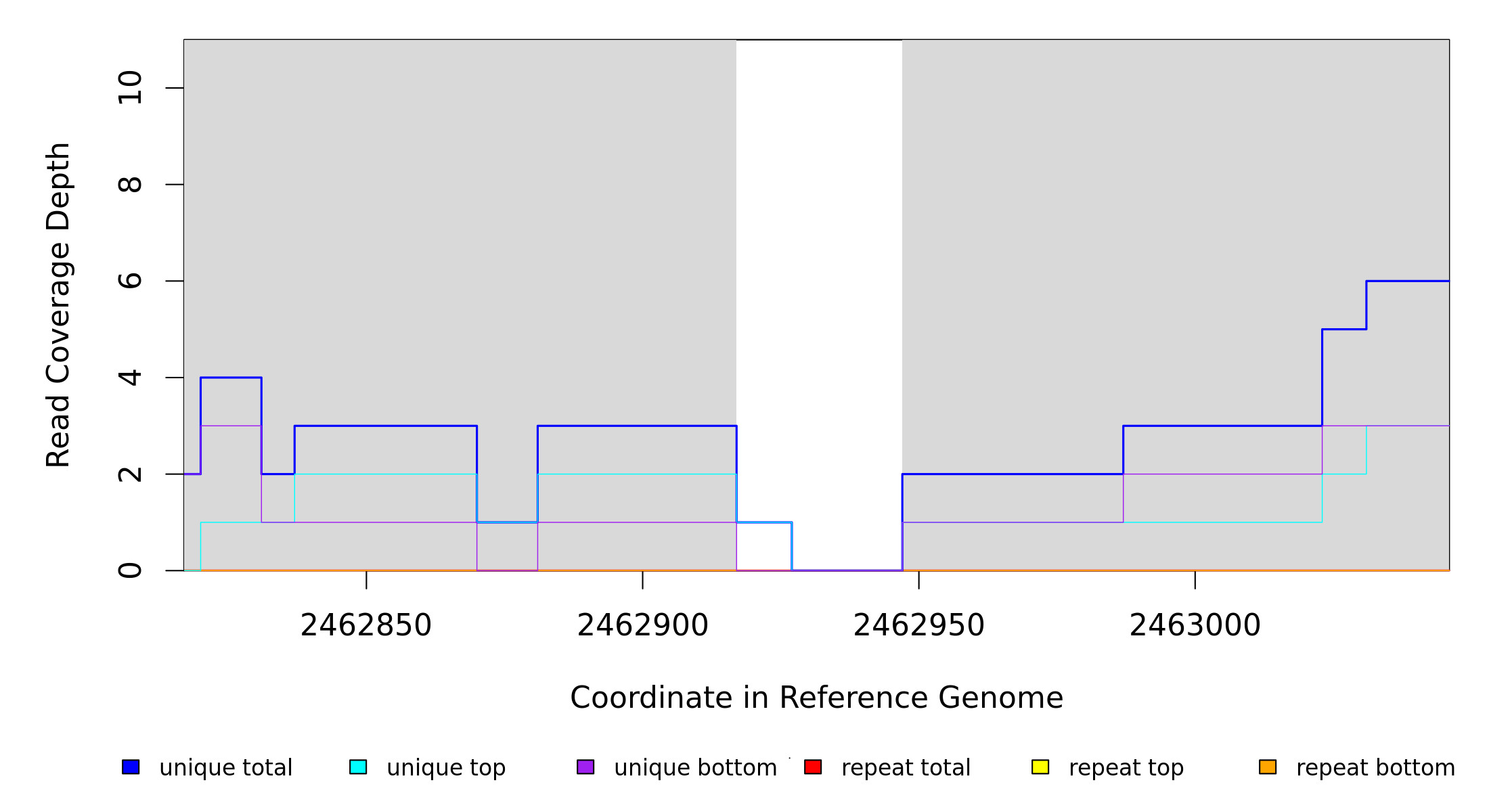Click the 2463000 x-axis tick label
Screen dimensions: 1489x812
[1195, 625]
